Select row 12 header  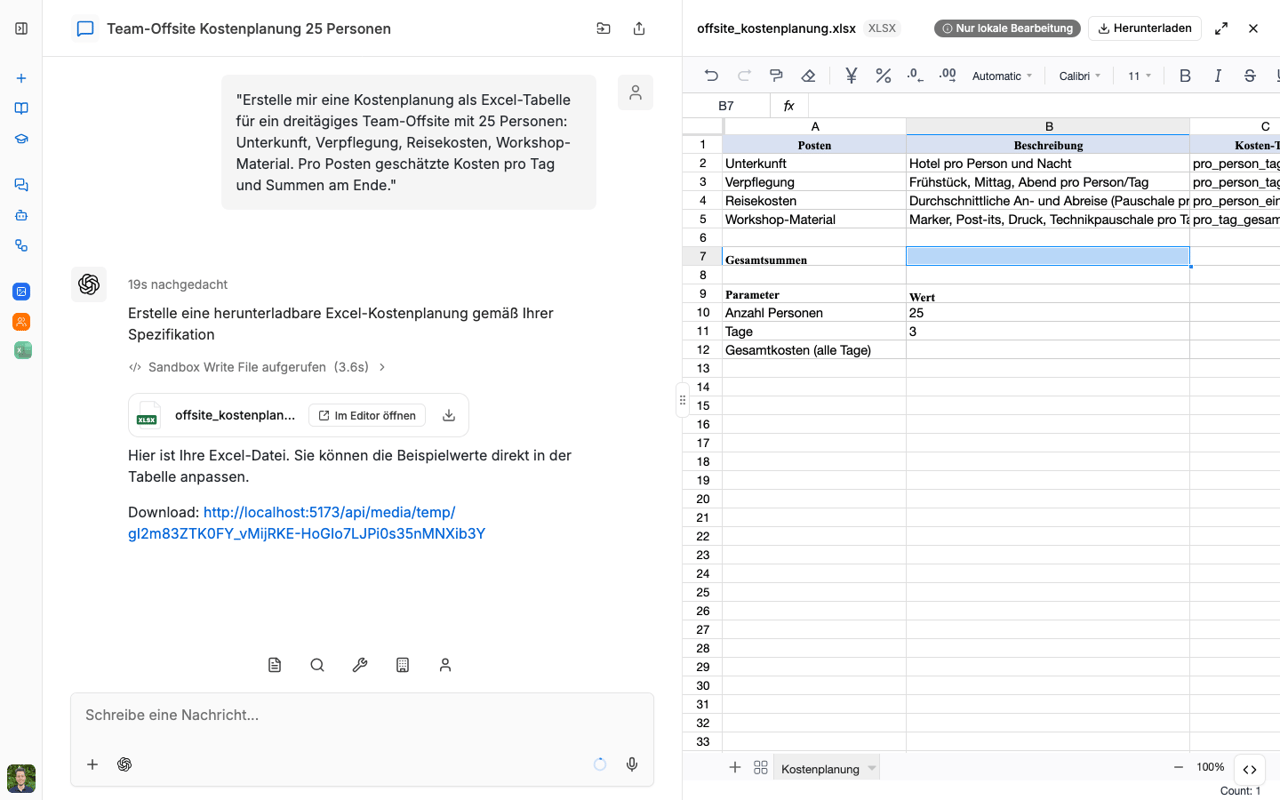pyautogui.click(x=703, y=350)
